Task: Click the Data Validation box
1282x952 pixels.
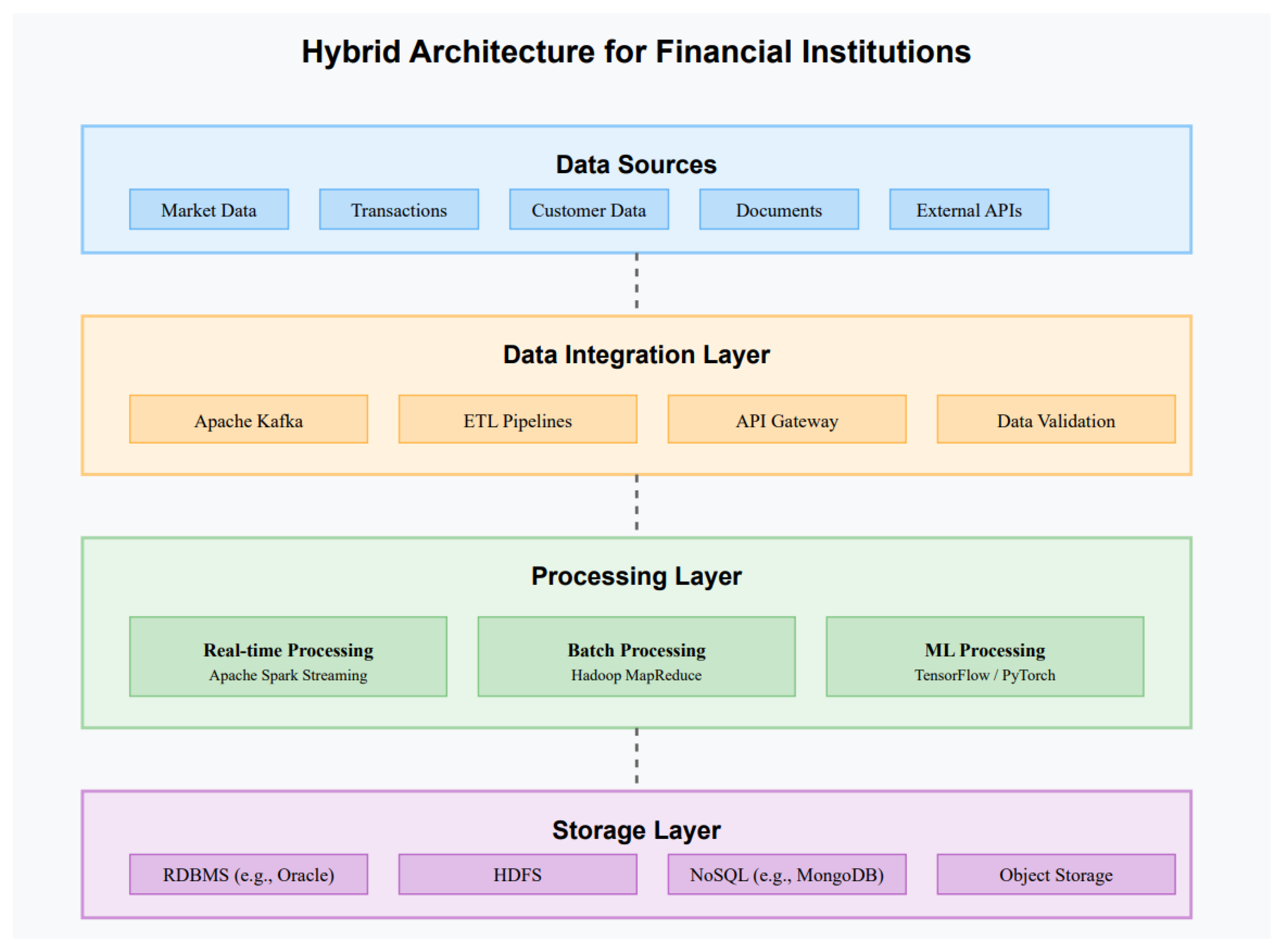Action: coord(1056,420)
